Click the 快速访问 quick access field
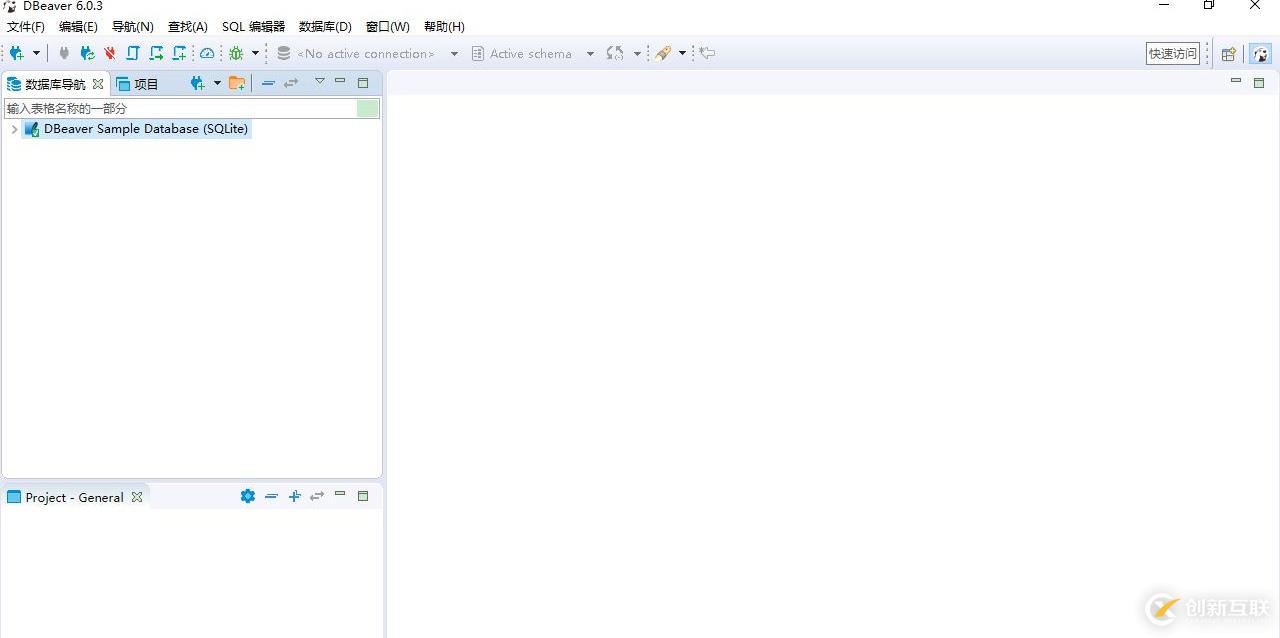 1173,53
